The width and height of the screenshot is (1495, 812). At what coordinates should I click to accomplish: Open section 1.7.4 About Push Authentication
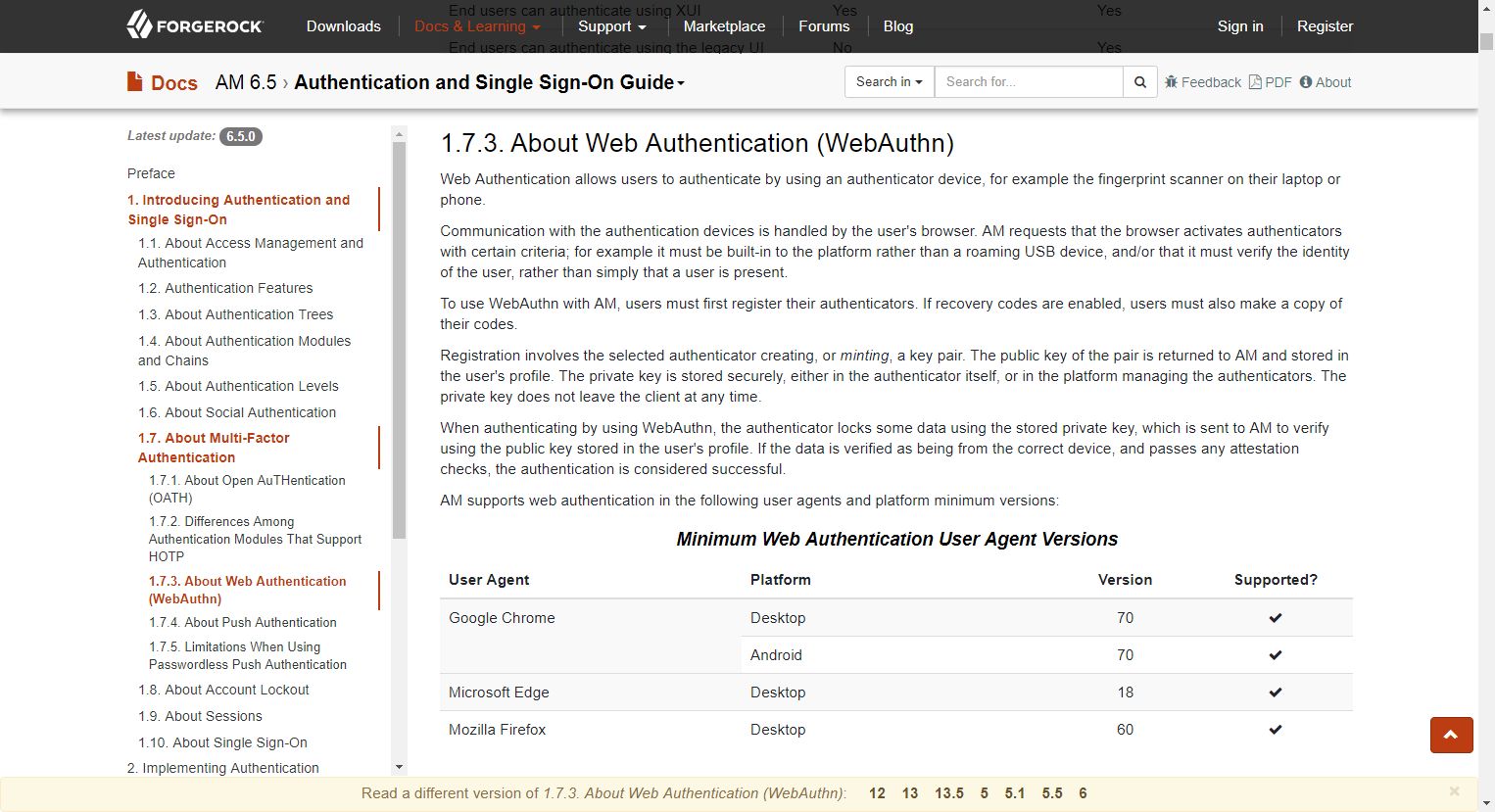tap(242, 622)
